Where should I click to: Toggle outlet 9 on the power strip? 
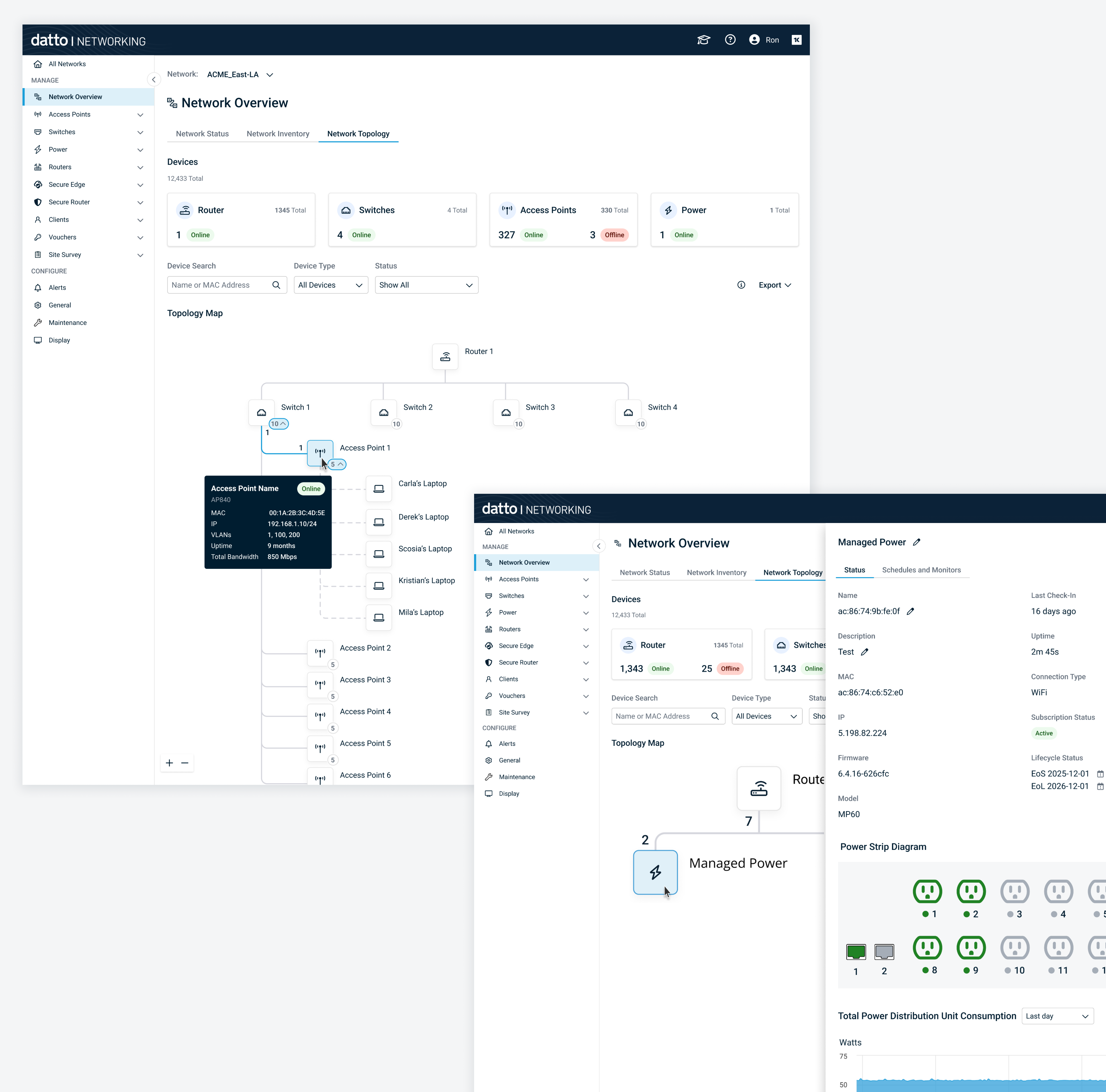pyautogui.click(x=971, y=948)
